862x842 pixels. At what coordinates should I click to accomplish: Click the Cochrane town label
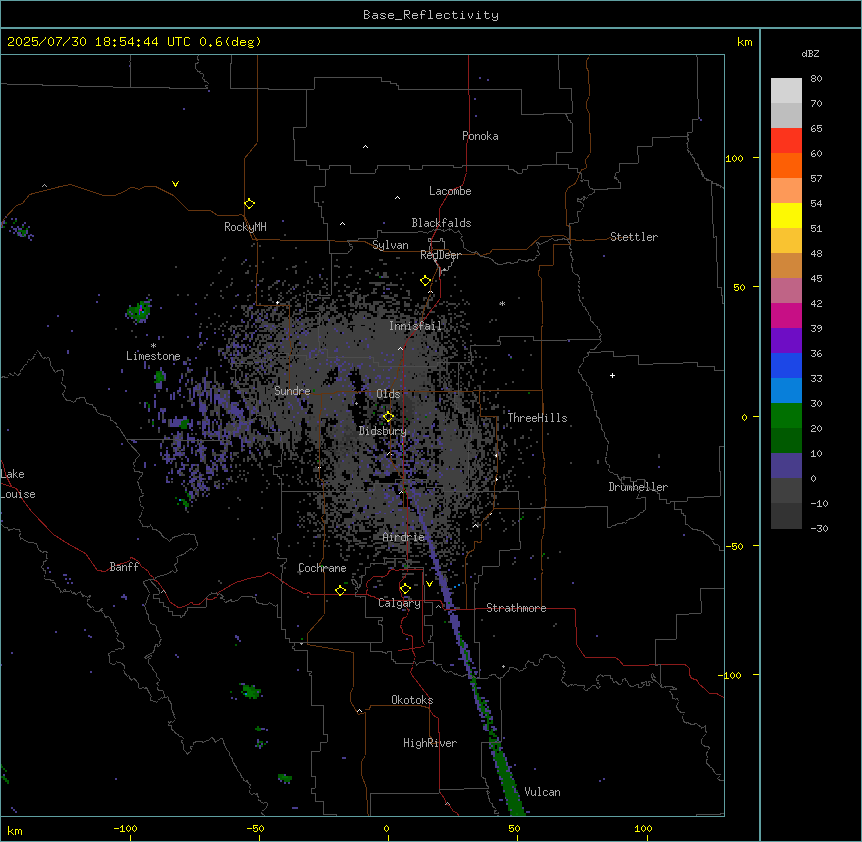coord(322,568)
